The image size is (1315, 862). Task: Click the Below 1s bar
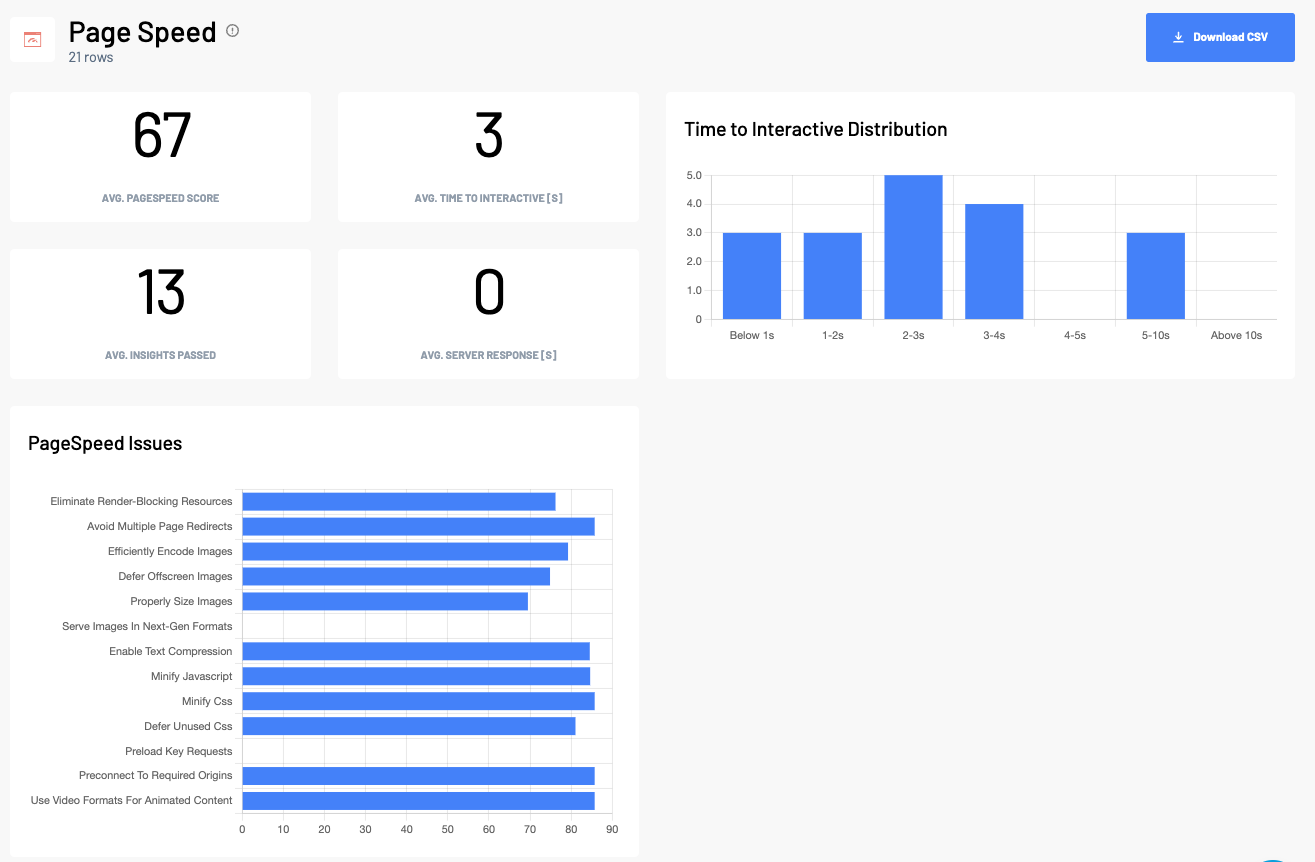click(751, 275)
